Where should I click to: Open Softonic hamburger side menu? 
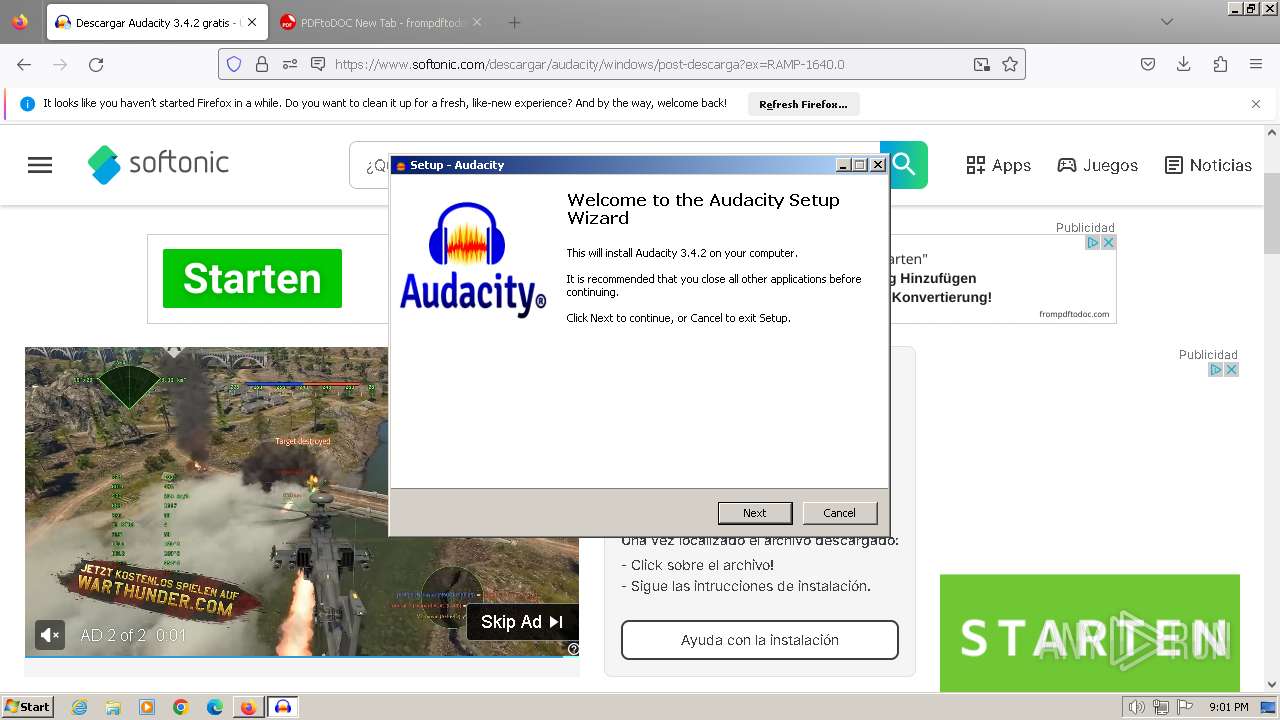pos(40,165)
